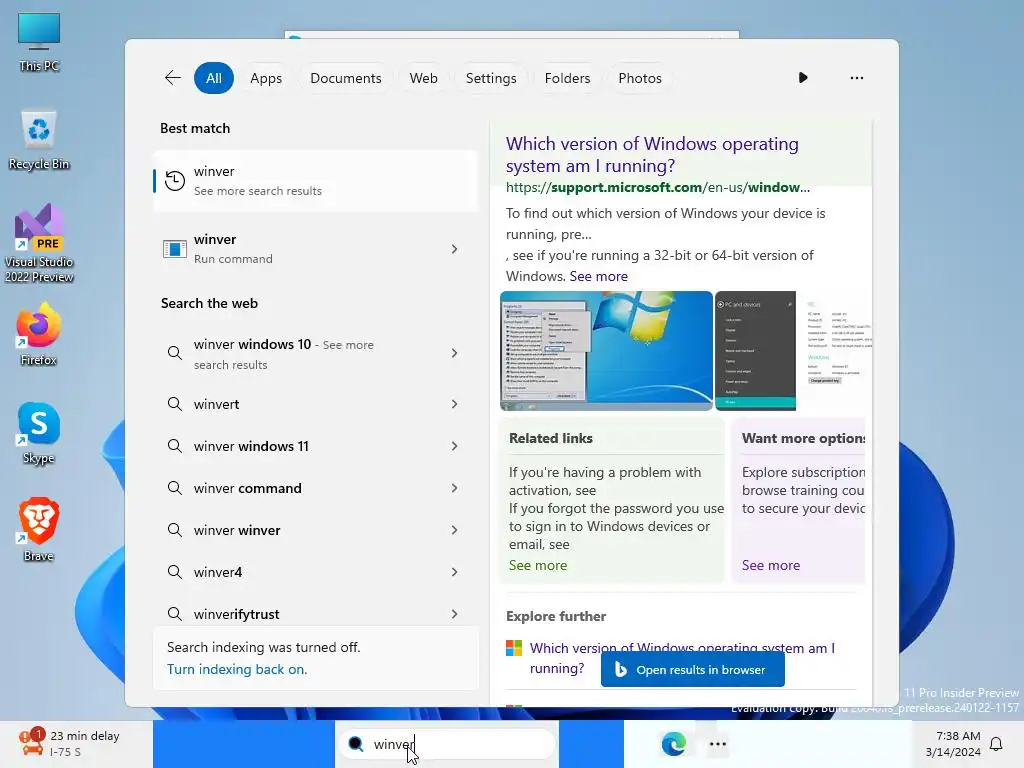1024x768 pixels.
Task: Open the taskbar overflow three-dots icon
Action: [718, 744]
